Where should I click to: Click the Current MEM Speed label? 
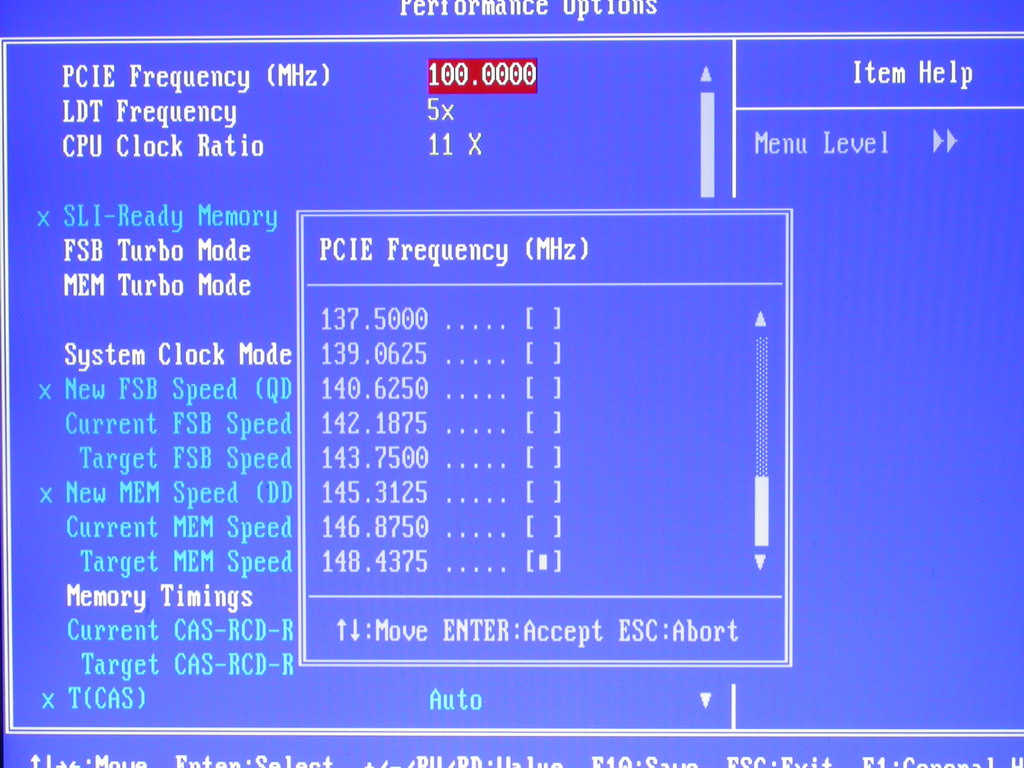click(179, 528)
